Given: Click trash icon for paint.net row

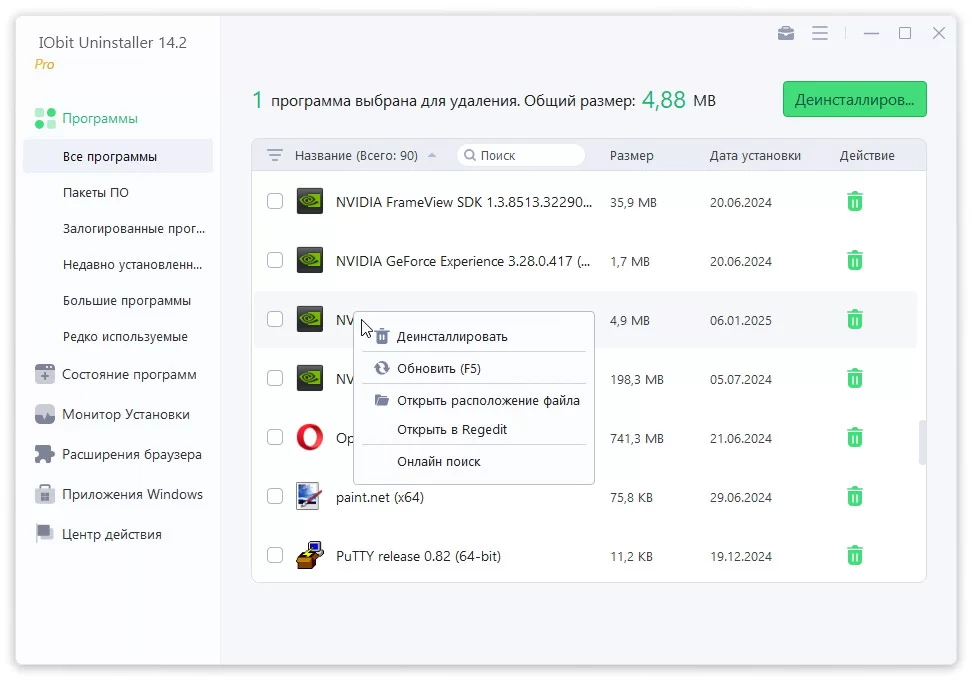Looking at the screenshot, I should (x=854, y=497).
